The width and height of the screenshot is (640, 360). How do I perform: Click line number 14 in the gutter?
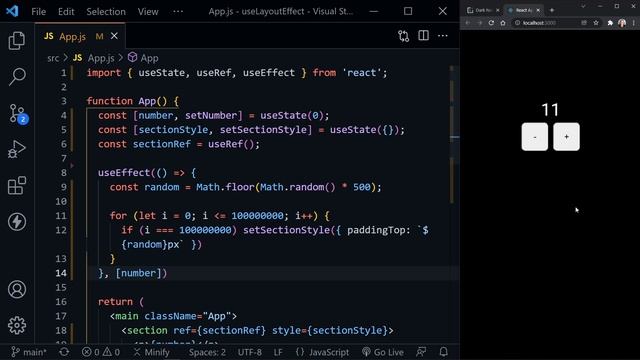click(61, 273)
